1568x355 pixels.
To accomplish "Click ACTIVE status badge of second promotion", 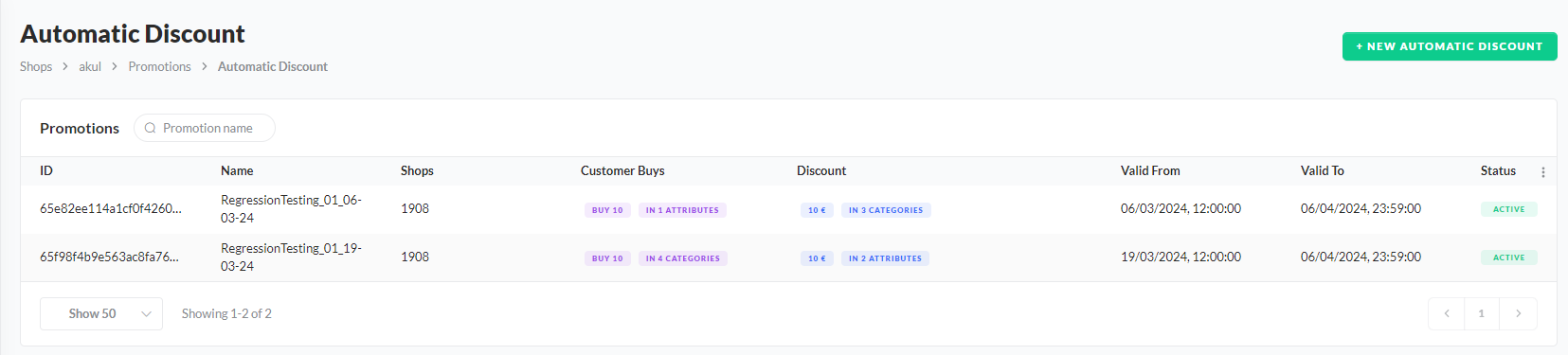I will point(1509,257).
